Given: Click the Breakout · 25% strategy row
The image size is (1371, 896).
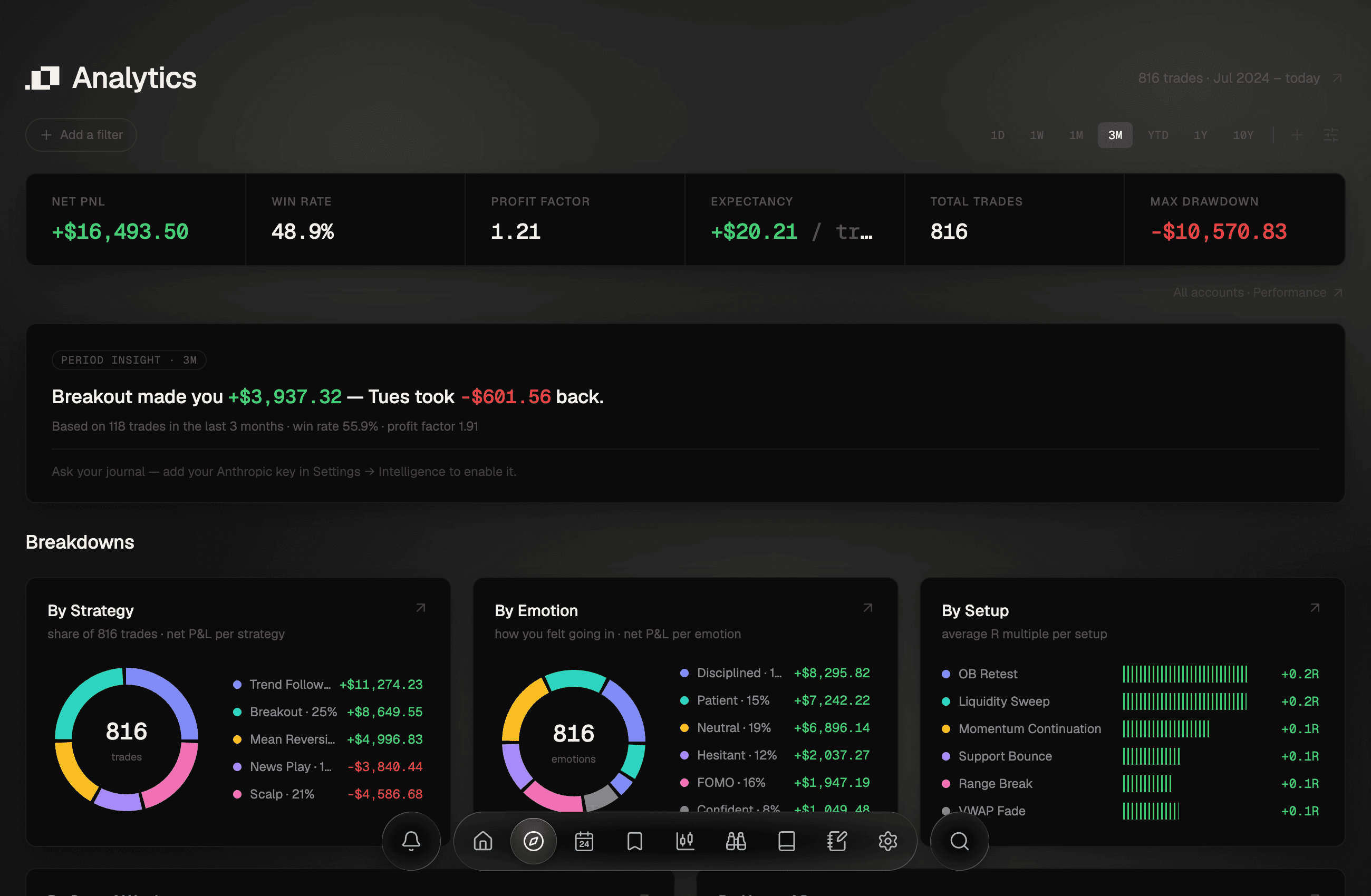Looking at the screenshot, I should (327, 712).
